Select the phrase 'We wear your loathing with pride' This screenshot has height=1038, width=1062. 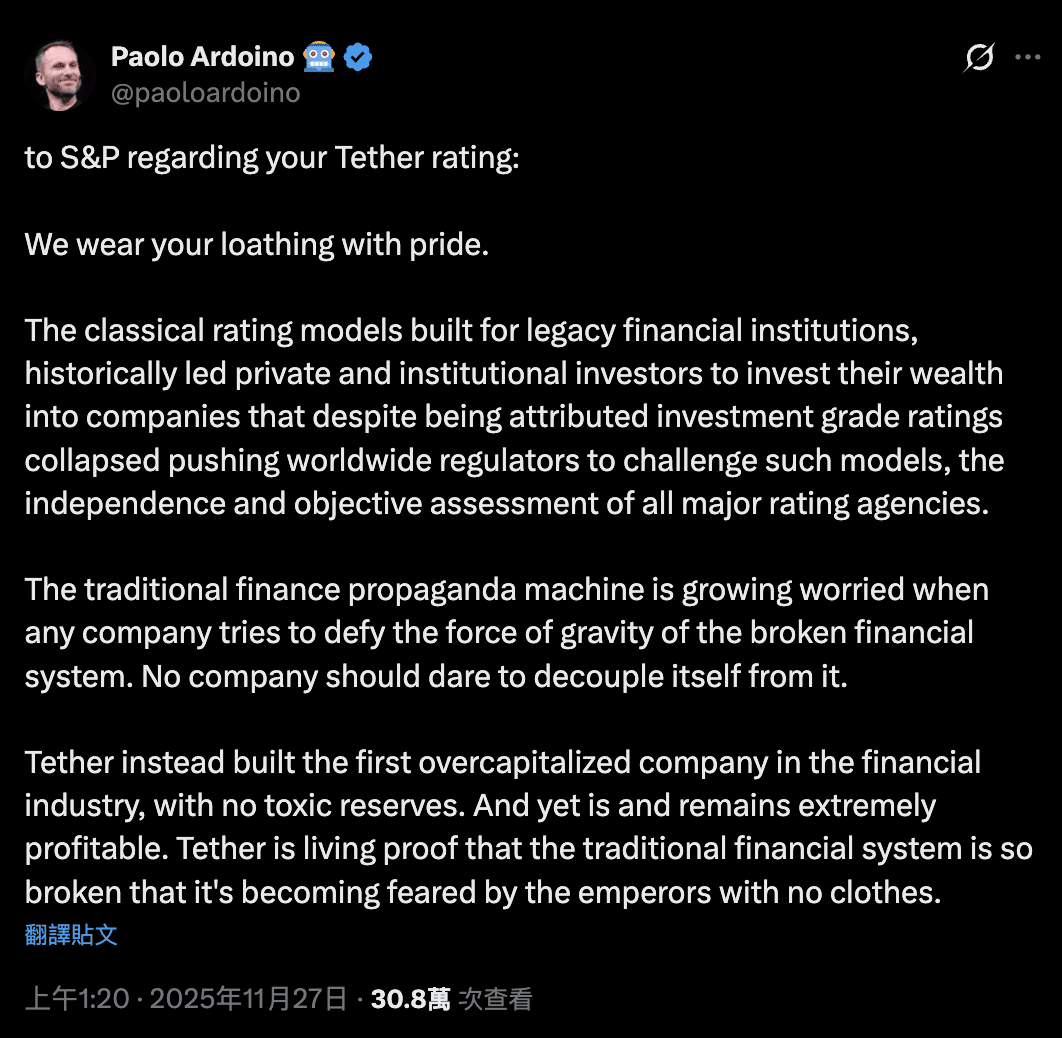pyautogui.click(x=257, y=243)
